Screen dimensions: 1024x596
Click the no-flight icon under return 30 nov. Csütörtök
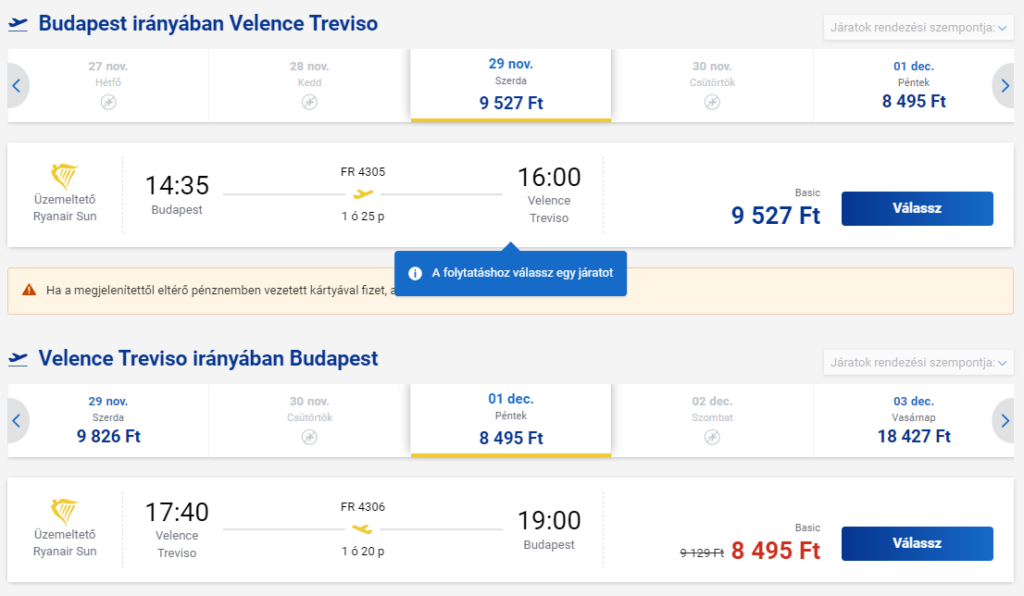pos(310,437)
